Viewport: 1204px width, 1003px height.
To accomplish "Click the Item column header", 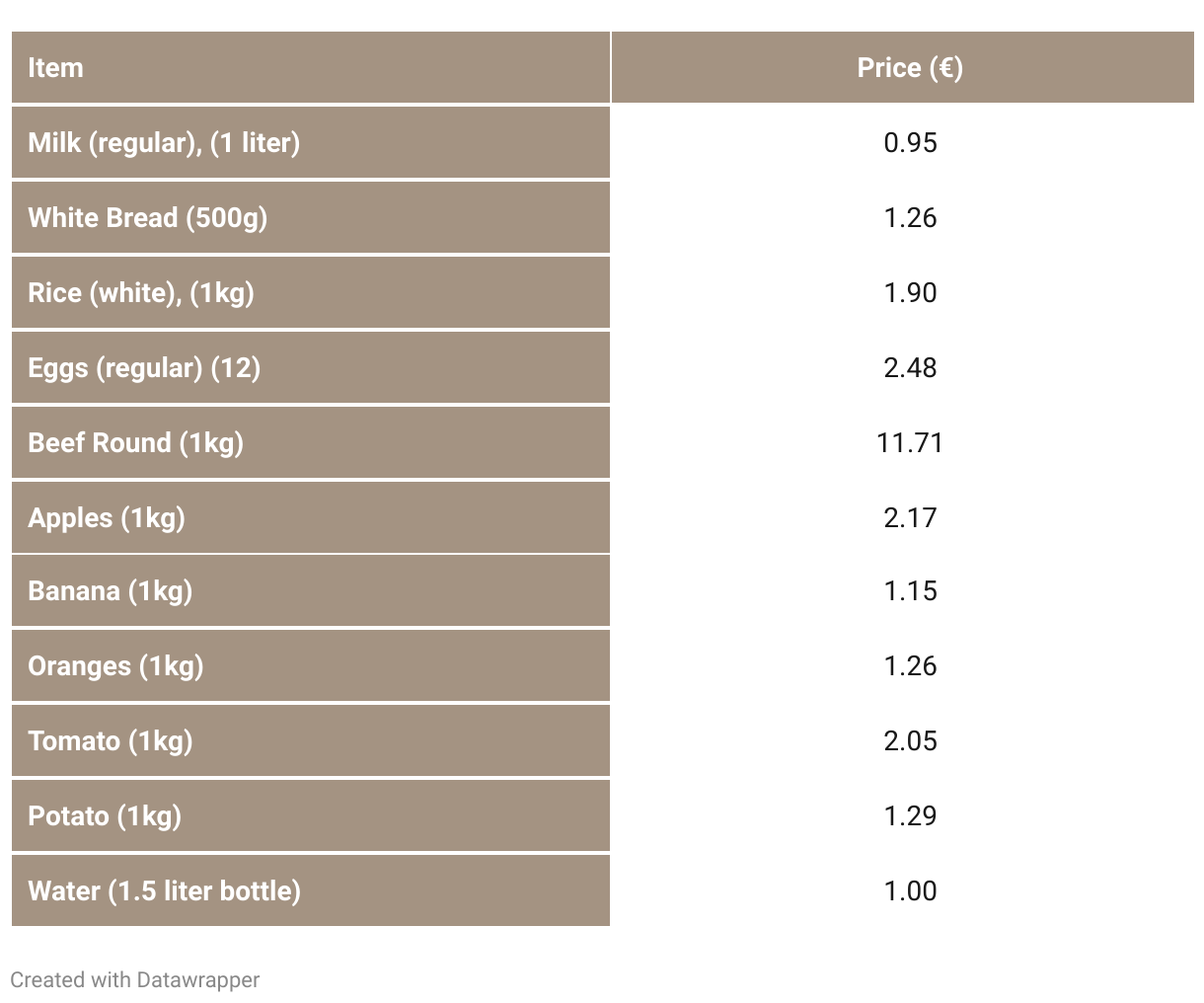I will click(x=311, y=67).
